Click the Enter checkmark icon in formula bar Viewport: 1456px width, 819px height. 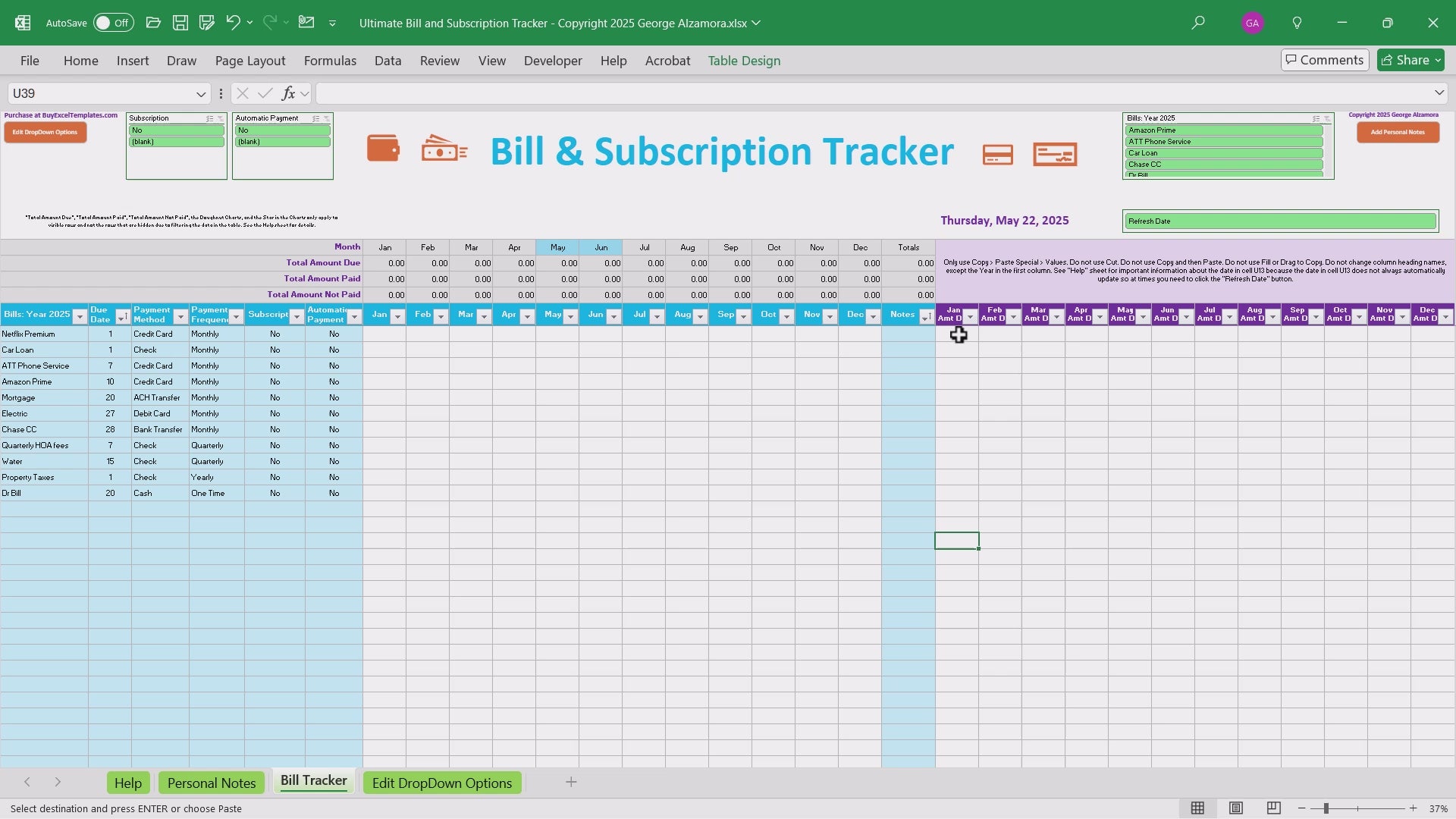click(265, 93)
